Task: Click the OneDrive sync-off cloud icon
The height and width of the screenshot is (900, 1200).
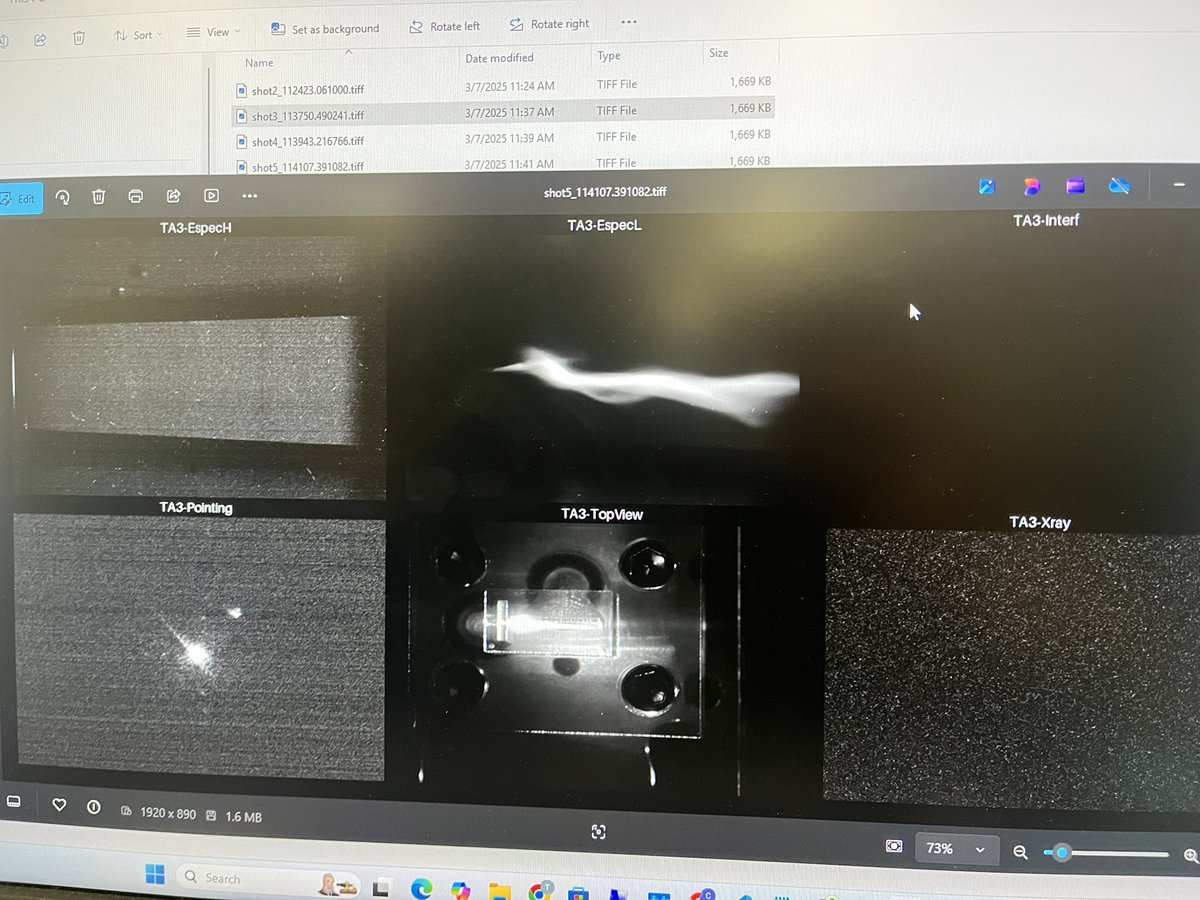Action: tap(1119, 186)
